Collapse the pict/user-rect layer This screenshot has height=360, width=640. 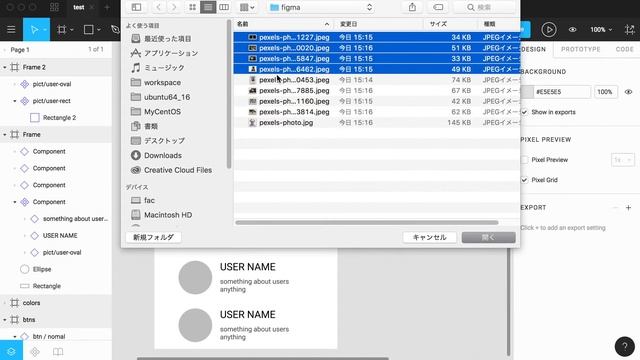pos(15,101)
